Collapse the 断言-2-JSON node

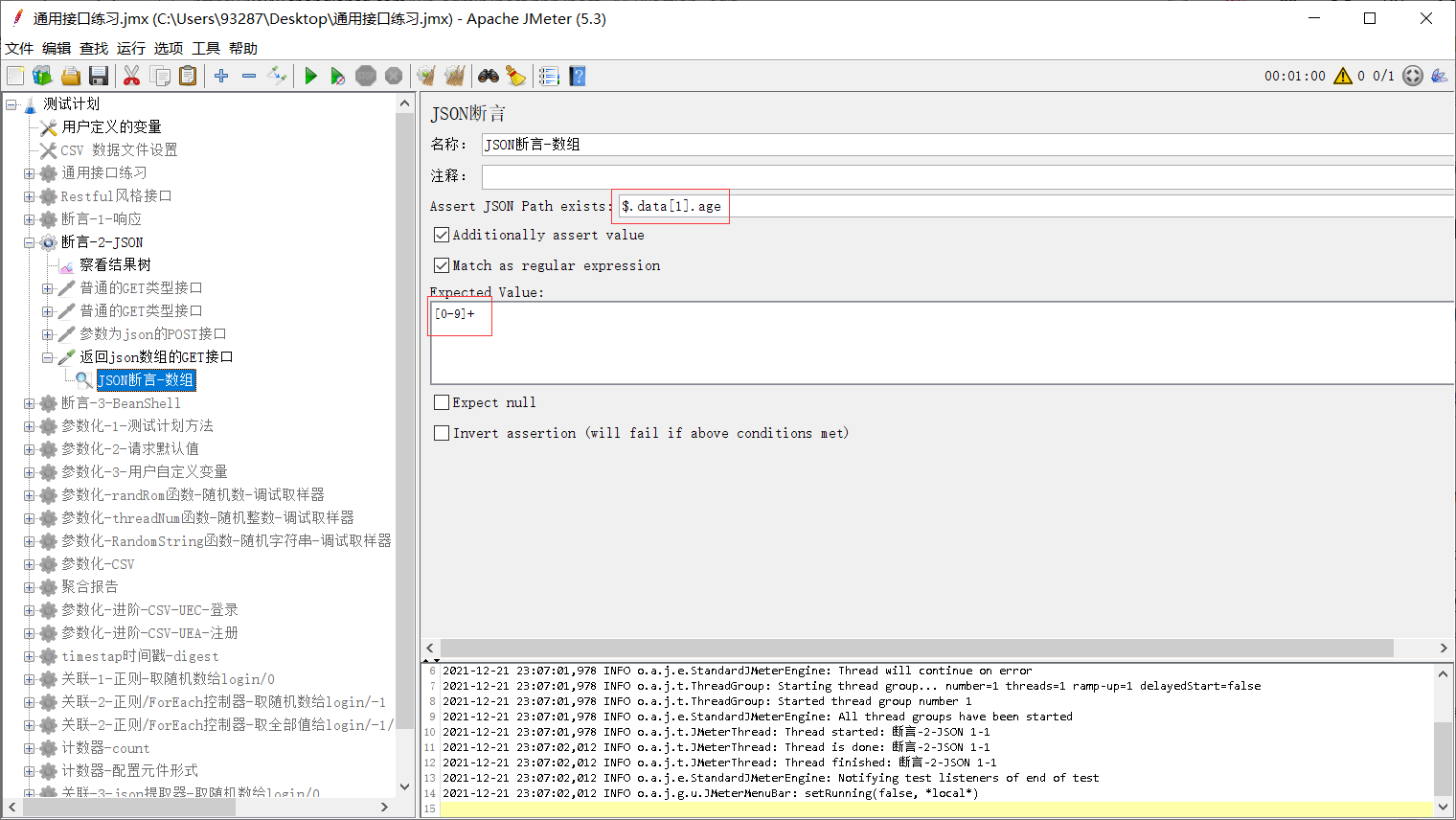click(x=30, y=242)
